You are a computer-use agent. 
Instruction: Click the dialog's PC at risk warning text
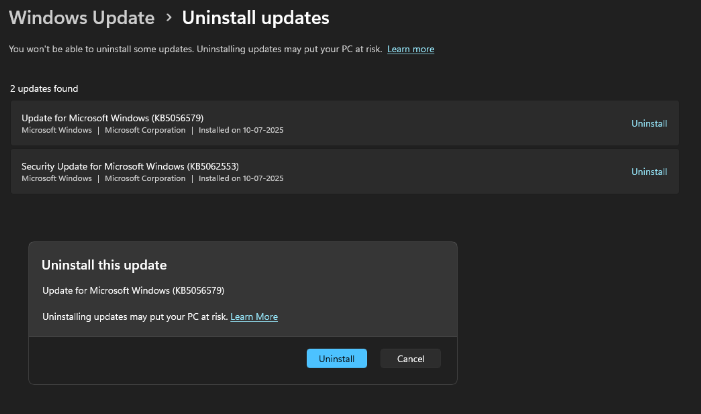[135, 317]
